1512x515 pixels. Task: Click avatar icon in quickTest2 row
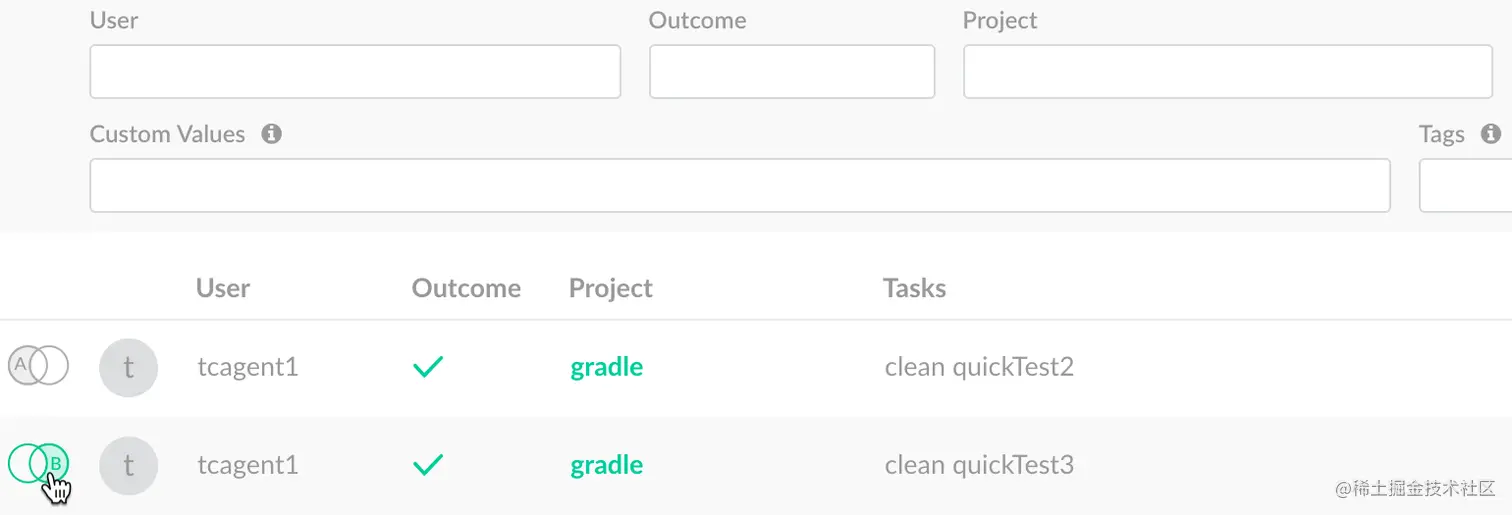point(128,367)
